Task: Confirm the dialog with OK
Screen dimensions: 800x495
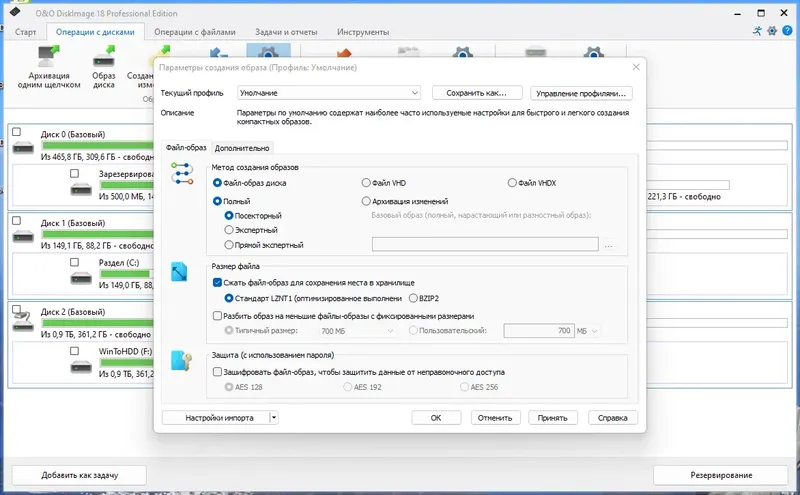Action: click(x=436, y=418)
